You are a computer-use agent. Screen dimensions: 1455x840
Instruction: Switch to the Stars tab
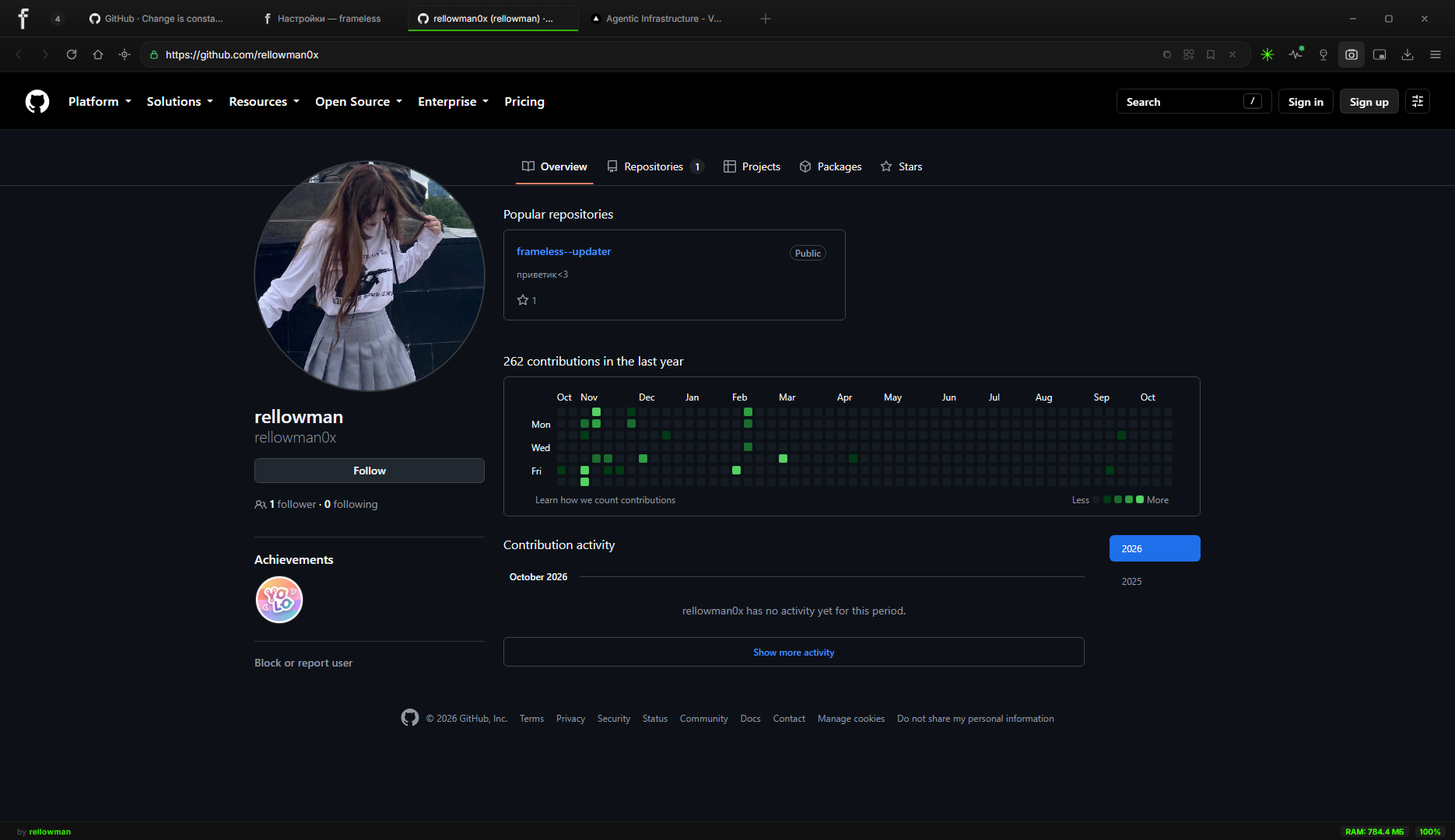[901, 166]
